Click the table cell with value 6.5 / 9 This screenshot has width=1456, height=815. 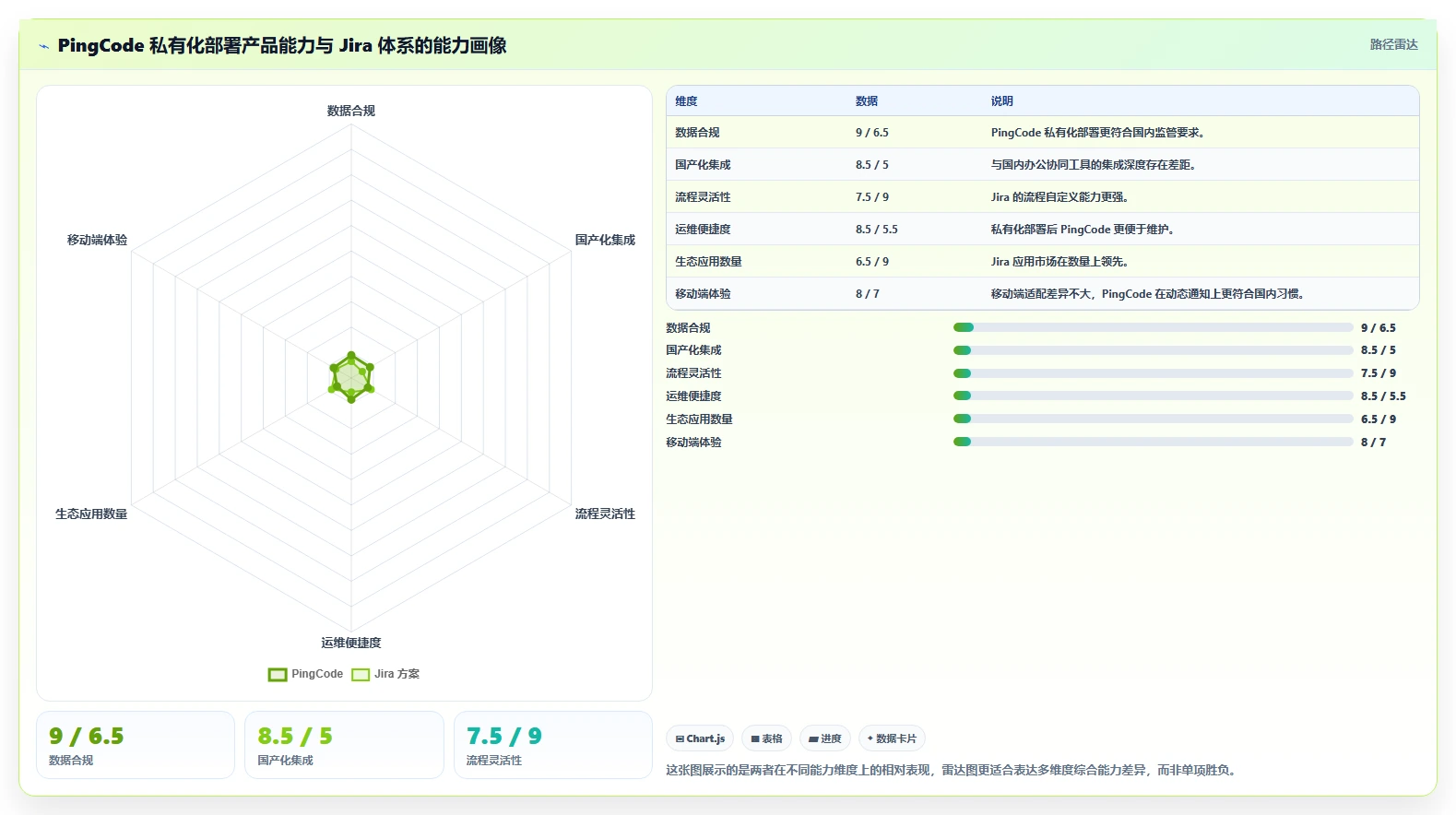click(x=872, y=262)
